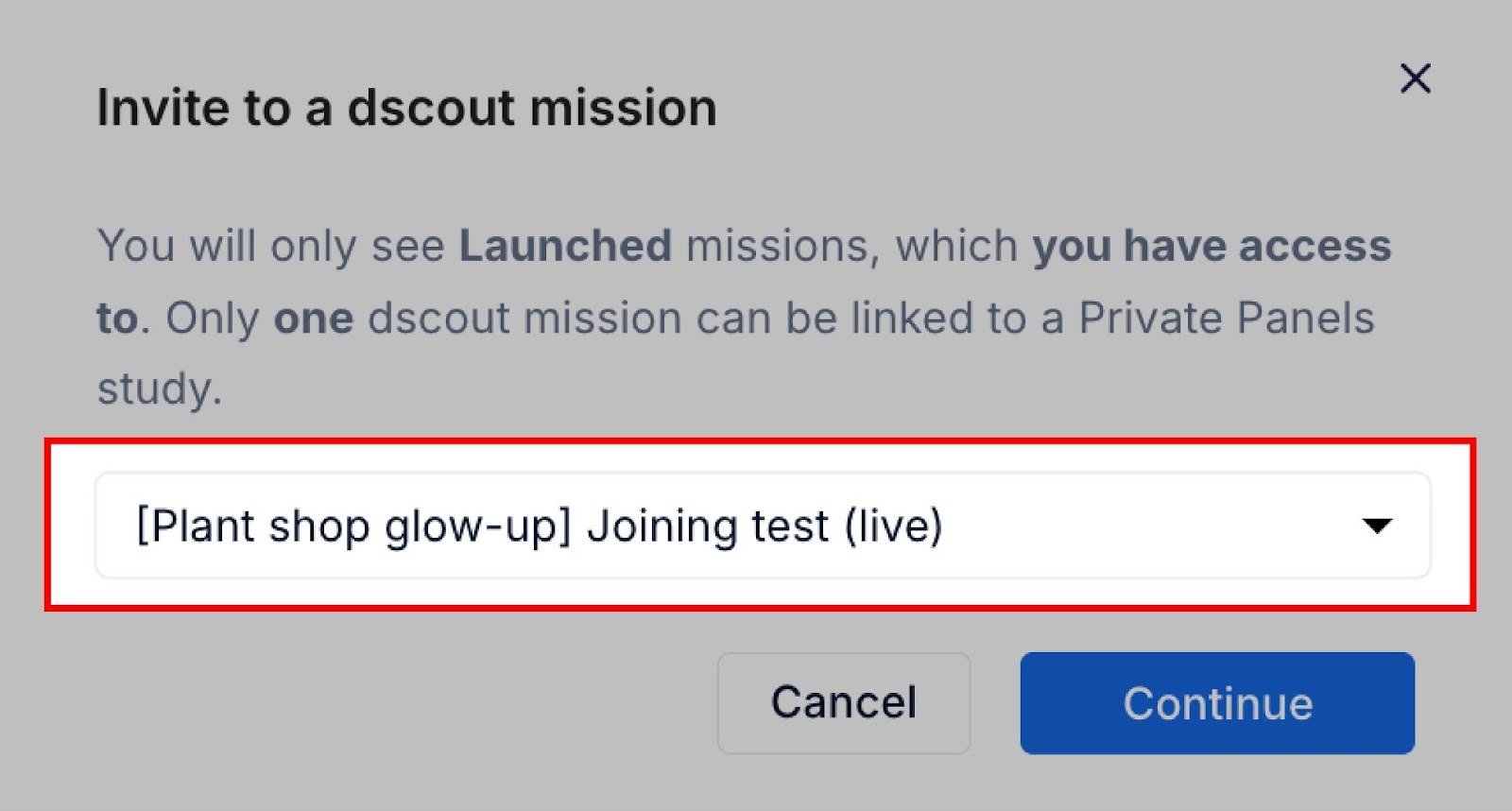The image size is (1512, 811).
Task: Click the "(live)" label in the dropdown
Action: point(893,526)
